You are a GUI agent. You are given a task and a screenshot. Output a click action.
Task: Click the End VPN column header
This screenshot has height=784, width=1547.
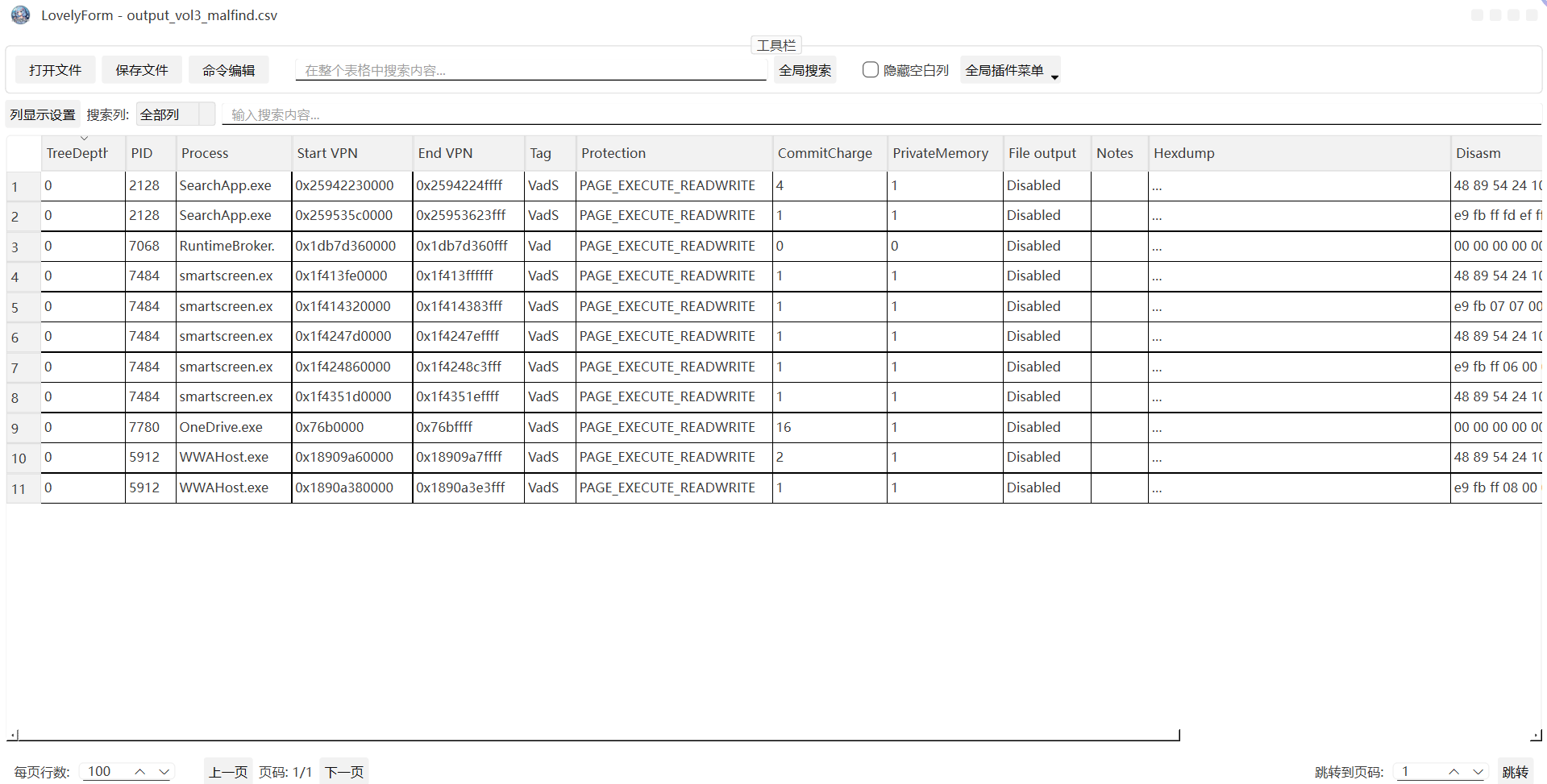click(468, 153)
